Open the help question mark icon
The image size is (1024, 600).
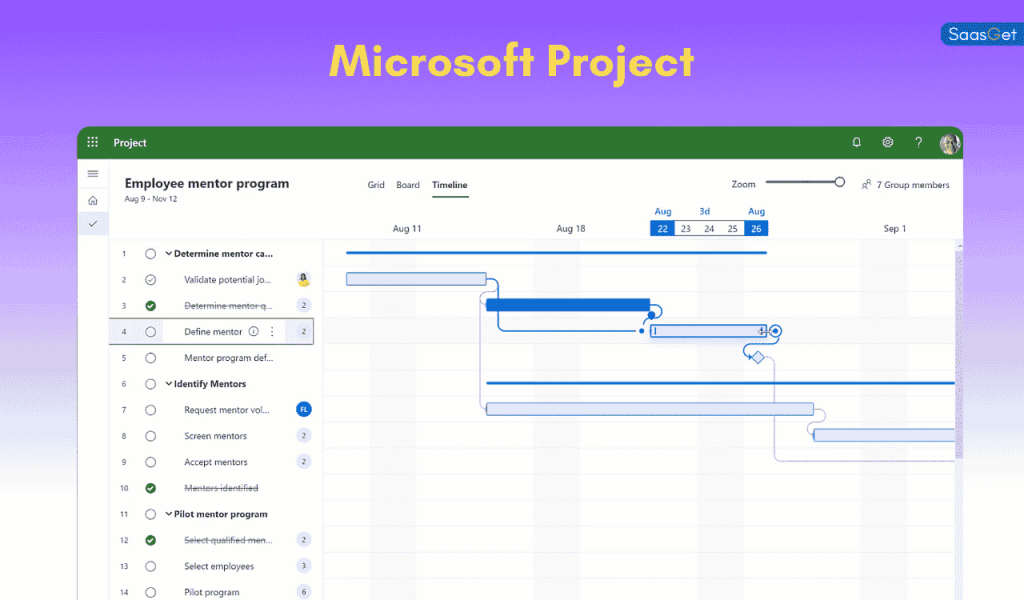(919, 142)
